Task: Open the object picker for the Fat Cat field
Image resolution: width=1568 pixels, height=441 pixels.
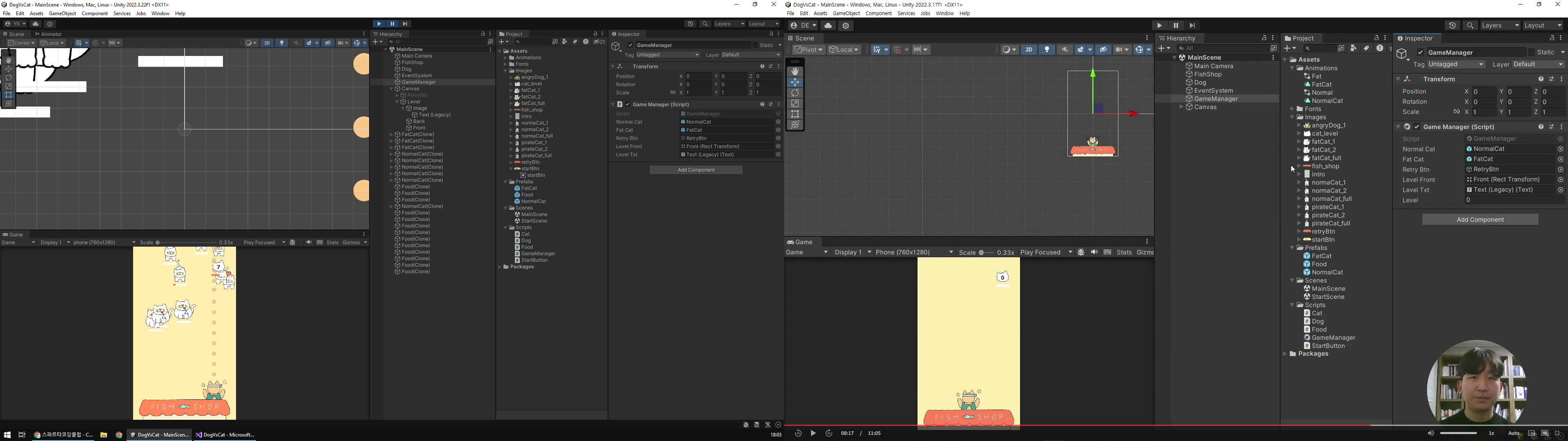Action: [x=778, y=130]
